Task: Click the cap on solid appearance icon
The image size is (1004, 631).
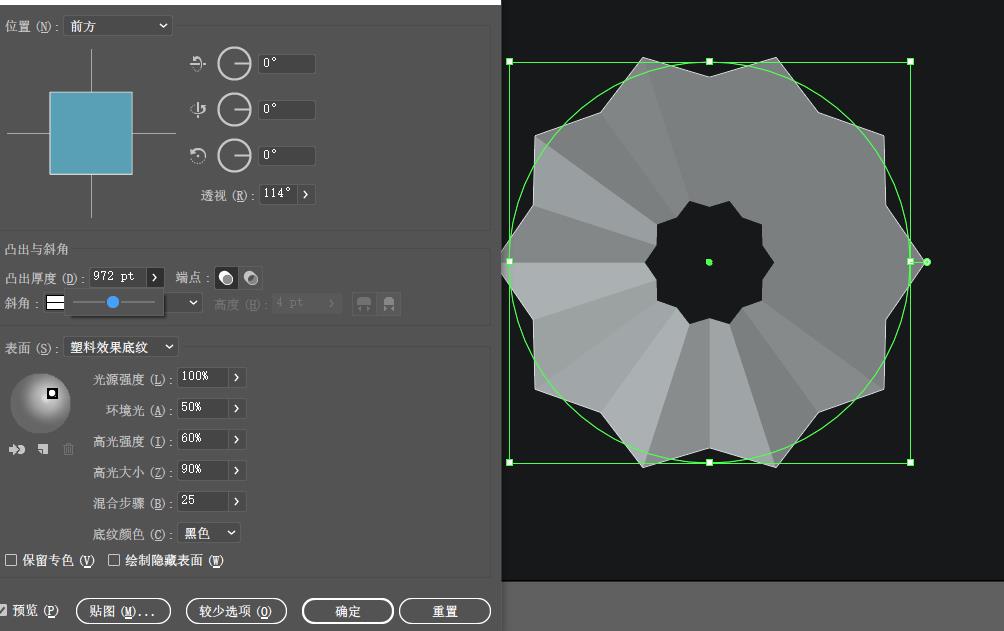Action: pos(226,278)
